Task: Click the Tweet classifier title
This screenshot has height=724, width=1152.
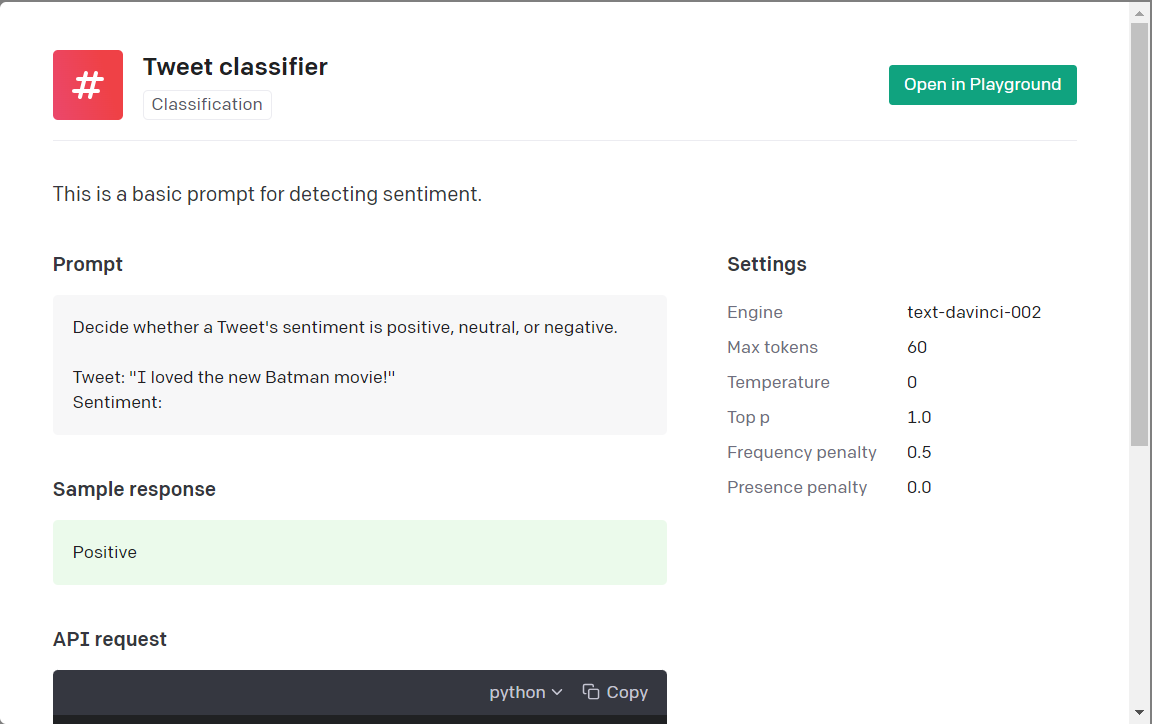Action: pyautogui.click(x=235, y=66)
